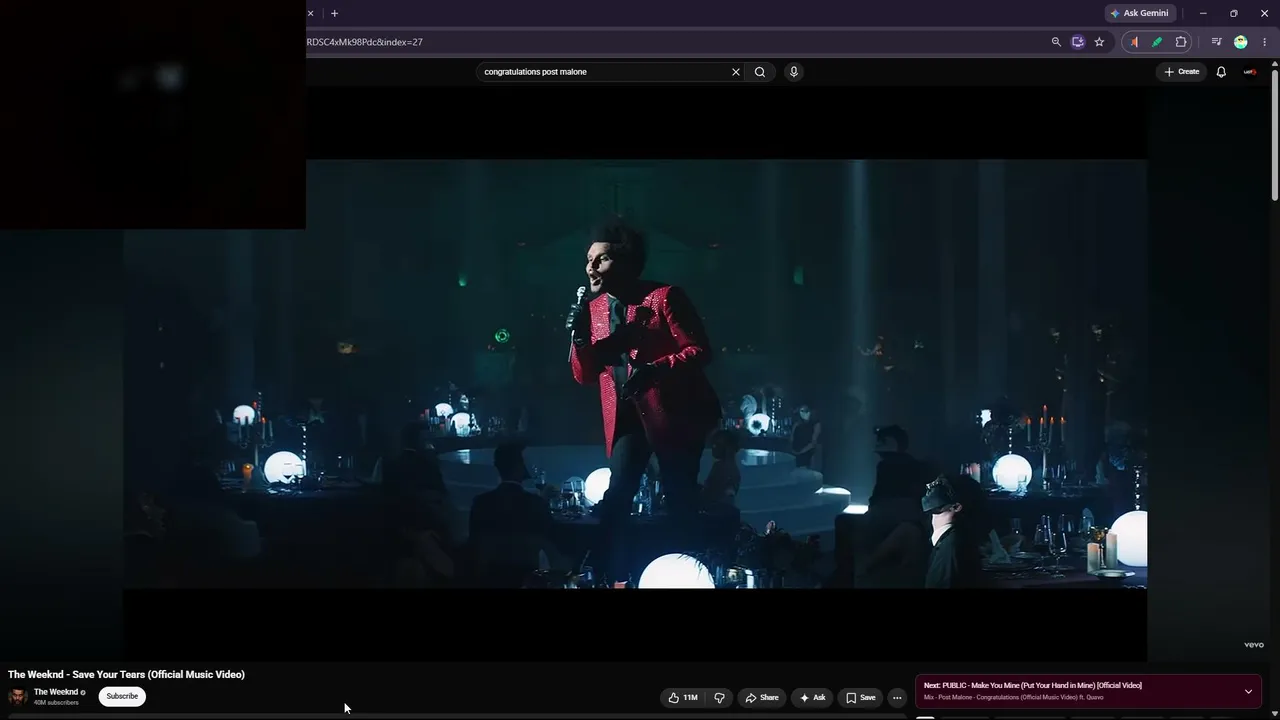This screenshot has height=720, width=1280.
Task: Click 'Next: PUBLIC - Make You Mine' title
Action: pyautogui.click(x=1033, y=685)
